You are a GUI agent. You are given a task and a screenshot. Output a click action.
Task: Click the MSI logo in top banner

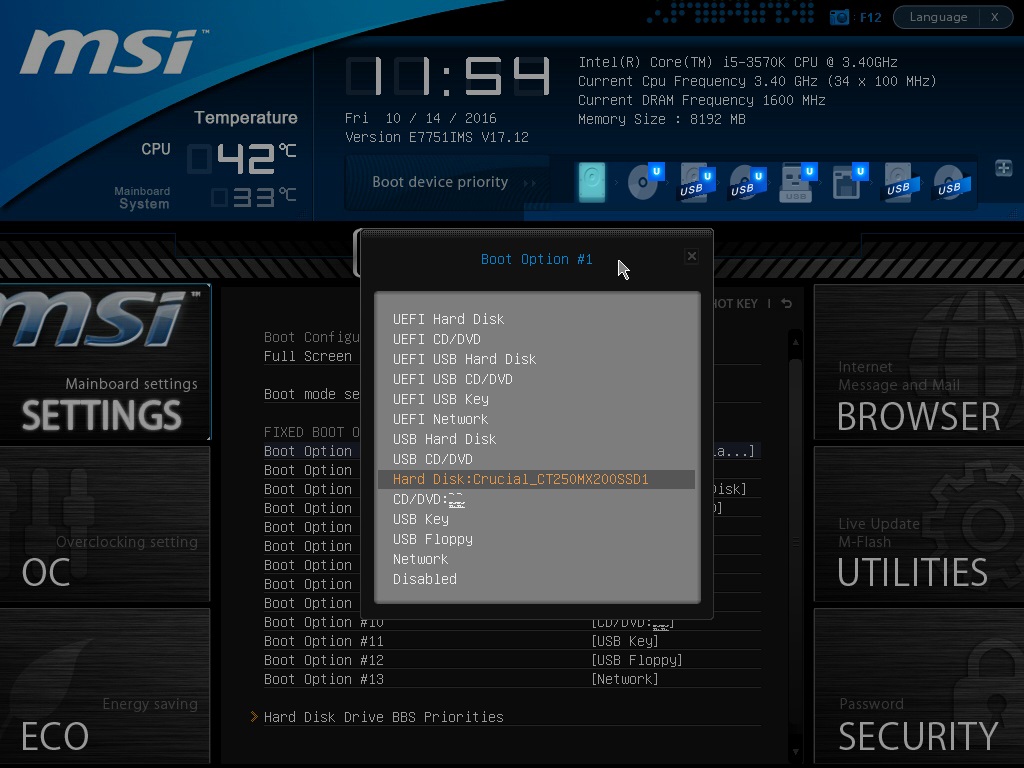coord(114,52)
